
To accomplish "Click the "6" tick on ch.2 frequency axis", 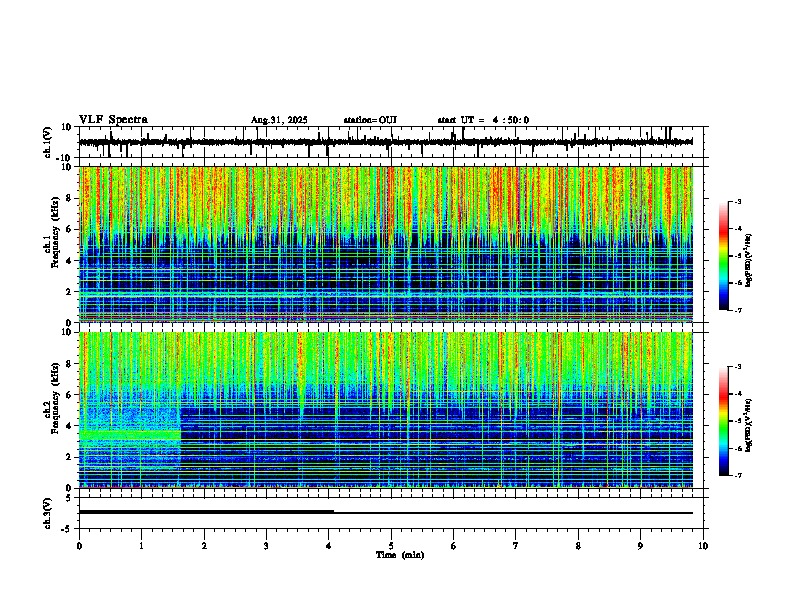I will pyautogui.click(x=69, y=395).
